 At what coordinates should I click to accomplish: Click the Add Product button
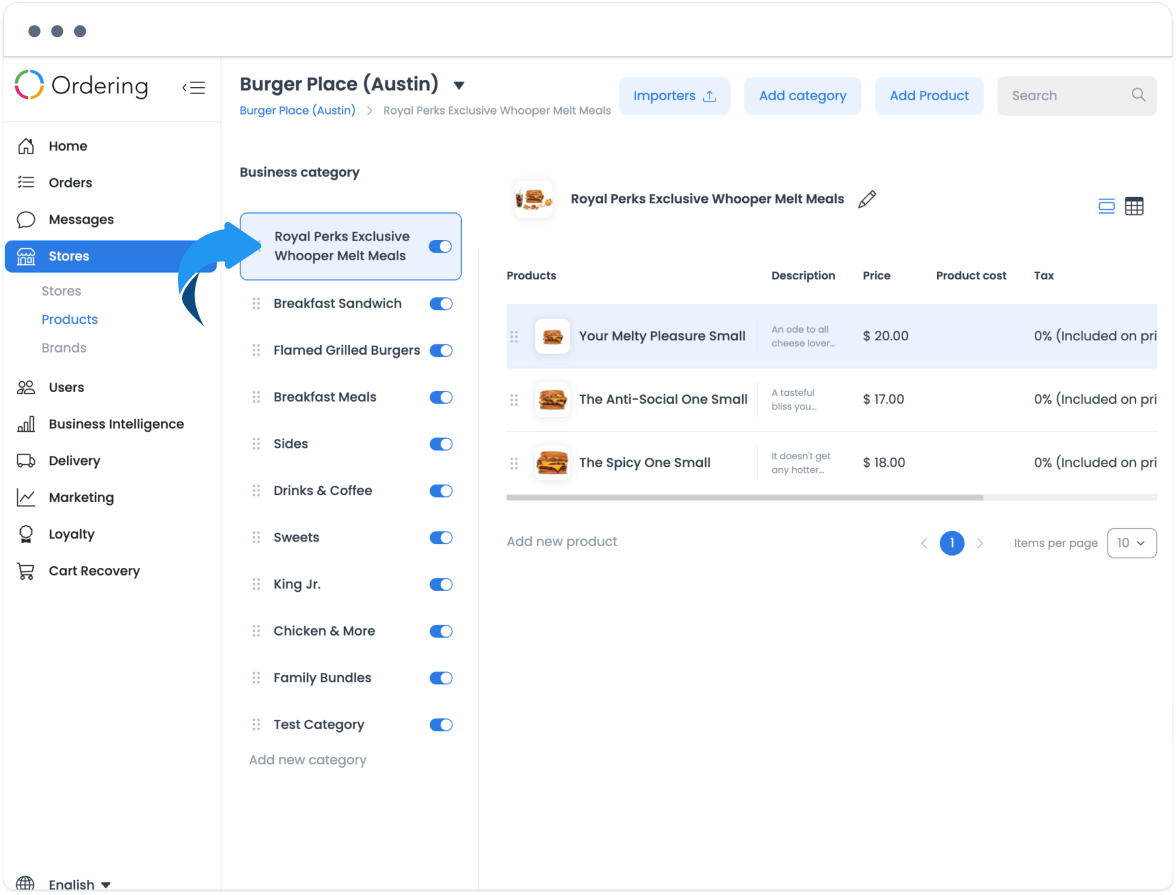click(928, 96)
